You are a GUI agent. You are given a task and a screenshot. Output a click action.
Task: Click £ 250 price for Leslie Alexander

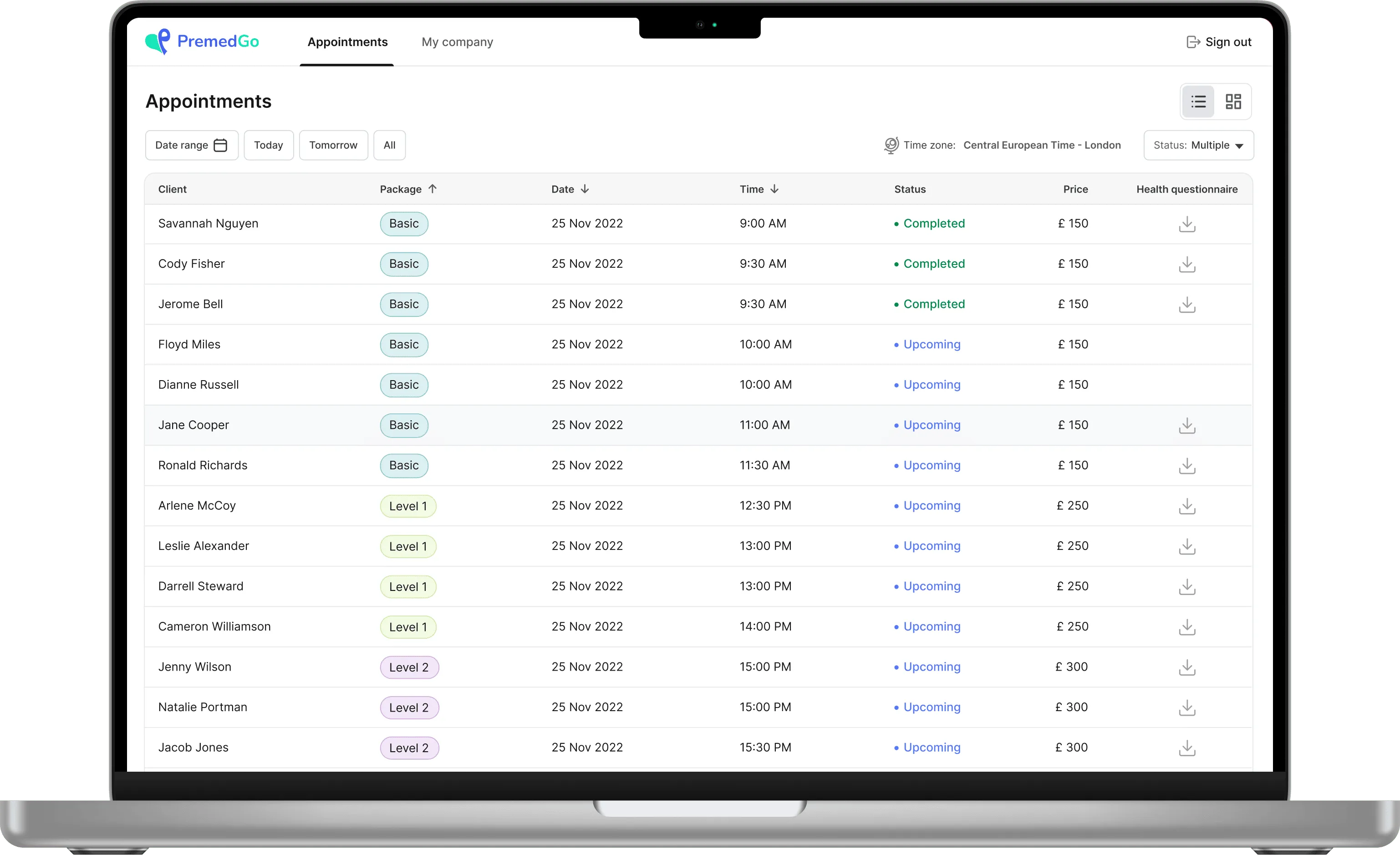[1072, 546]
